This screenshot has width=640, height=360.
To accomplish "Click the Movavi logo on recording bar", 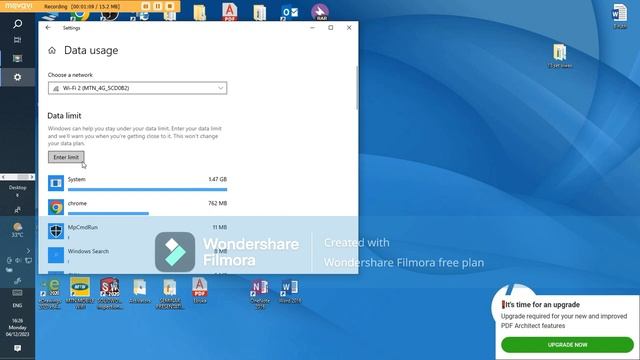I will pyautogui.click(x=18, y=6).
